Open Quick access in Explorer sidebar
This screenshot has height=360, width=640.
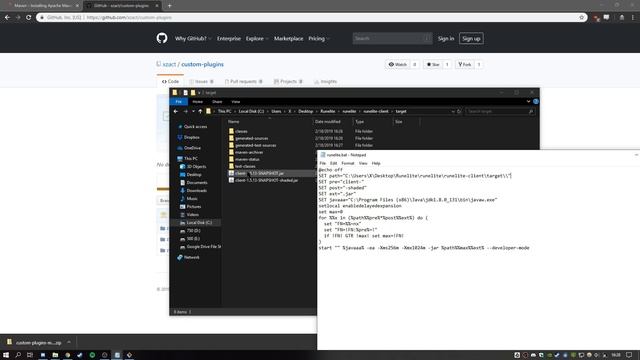coord(195,127)
